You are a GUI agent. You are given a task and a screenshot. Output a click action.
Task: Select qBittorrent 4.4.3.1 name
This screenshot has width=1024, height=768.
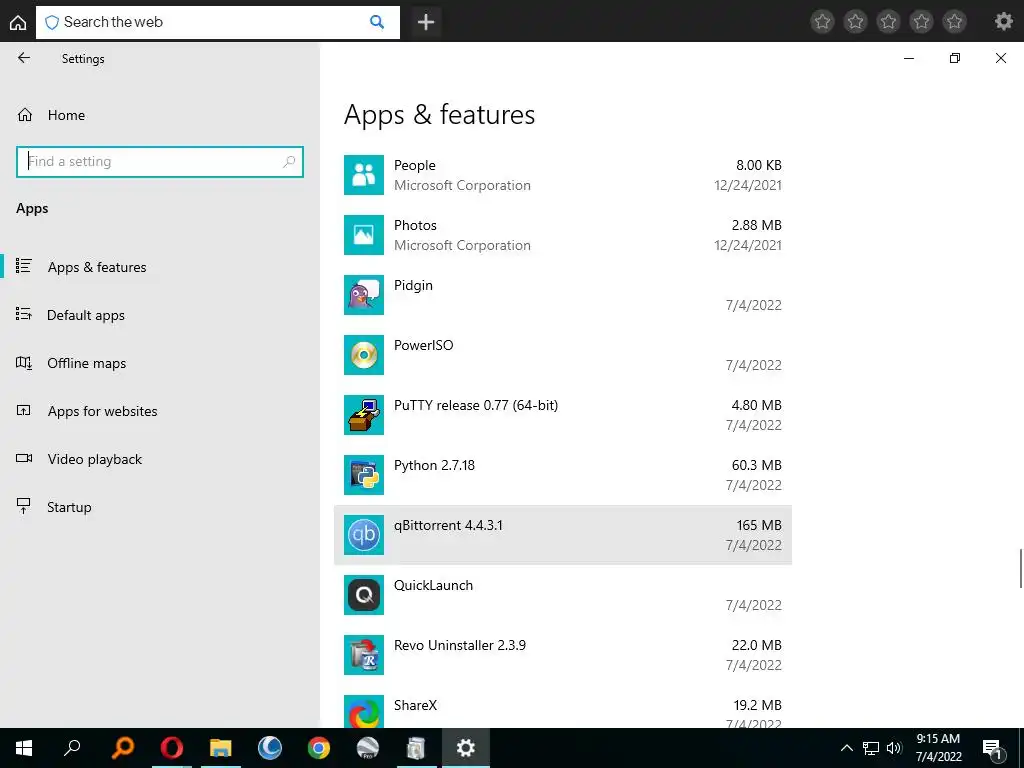pos(448,526)
